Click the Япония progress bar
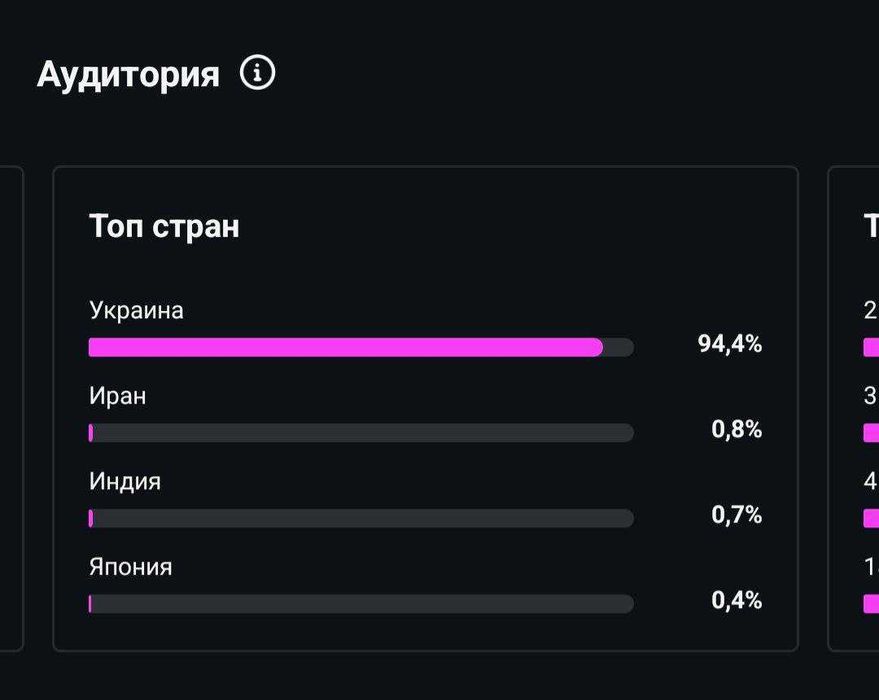This screenshot has width=879, height=700. 360,604
